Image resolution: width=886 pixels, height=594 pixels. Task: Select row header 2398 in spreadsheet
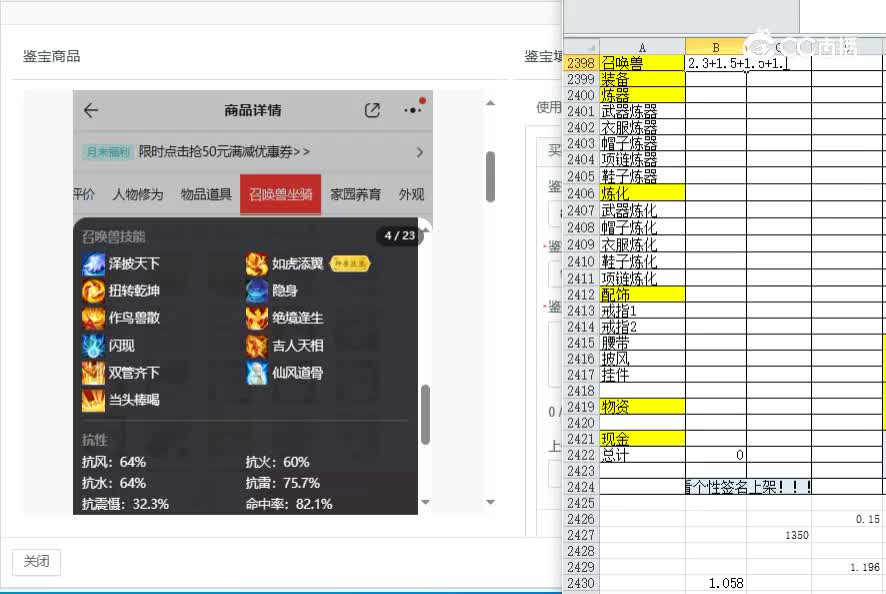pos(581,63)
